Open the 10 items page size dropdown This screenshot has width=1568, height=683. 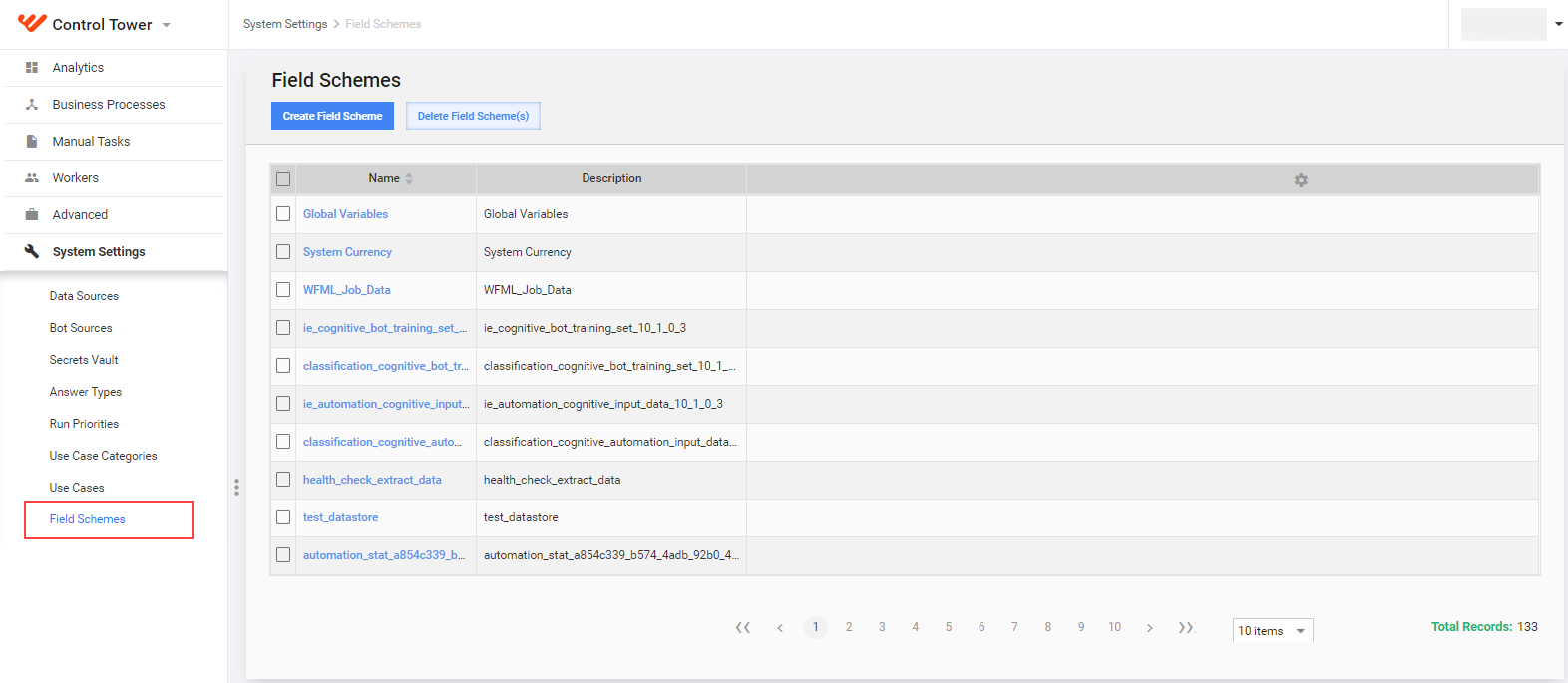(1273, 631)
